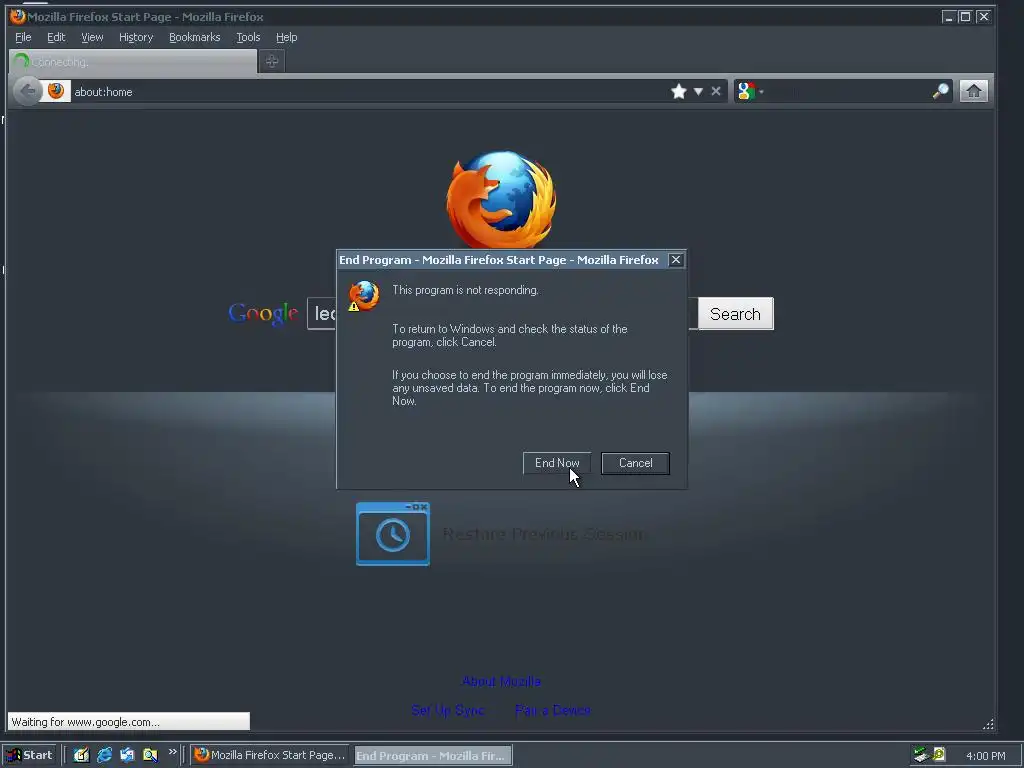
Task: Open the Google search engine selector
Action: 750,91
